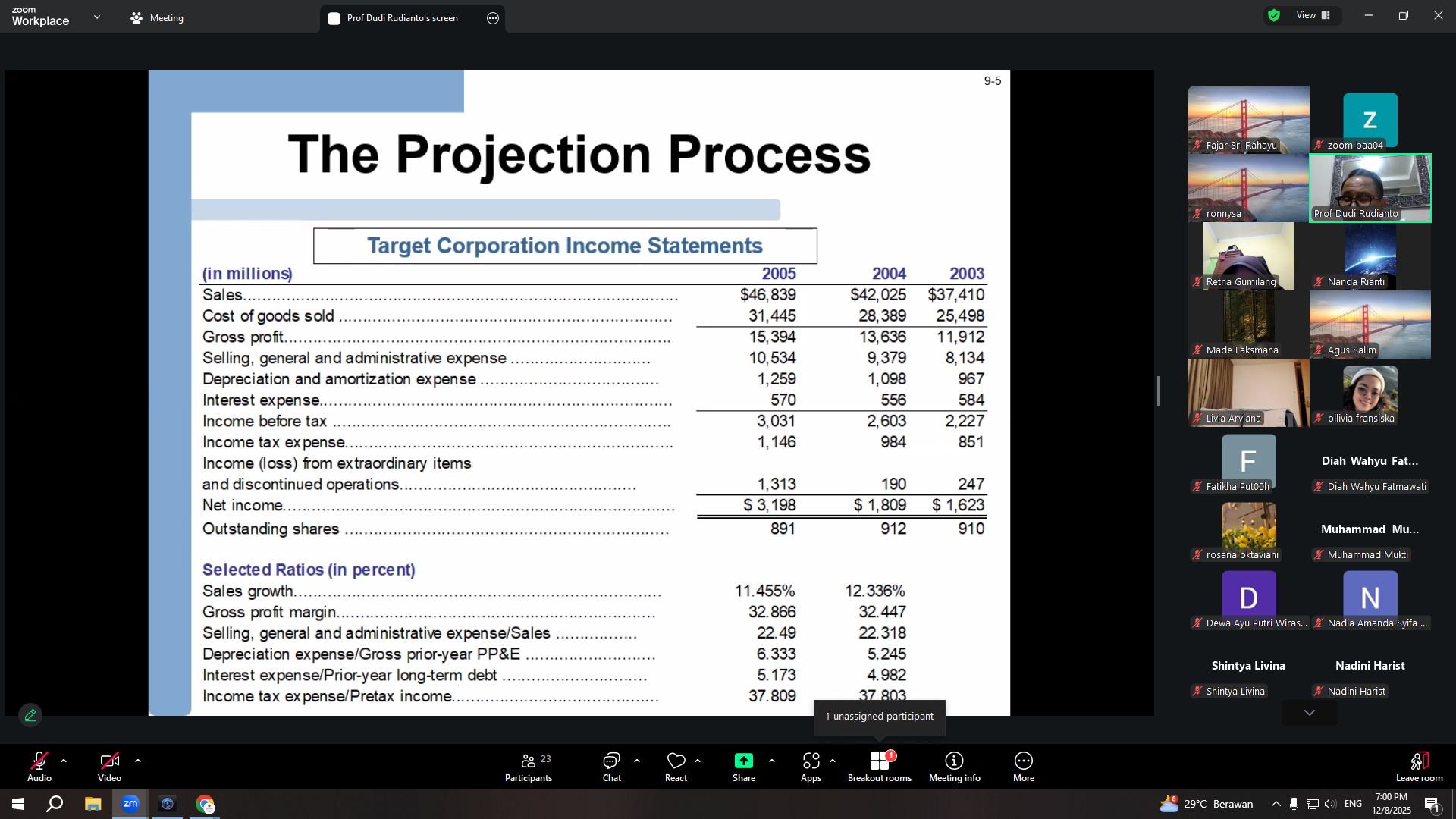Open the clock and calendar flyout
Screen dimensions: 1456x819
coord(1392,804)
